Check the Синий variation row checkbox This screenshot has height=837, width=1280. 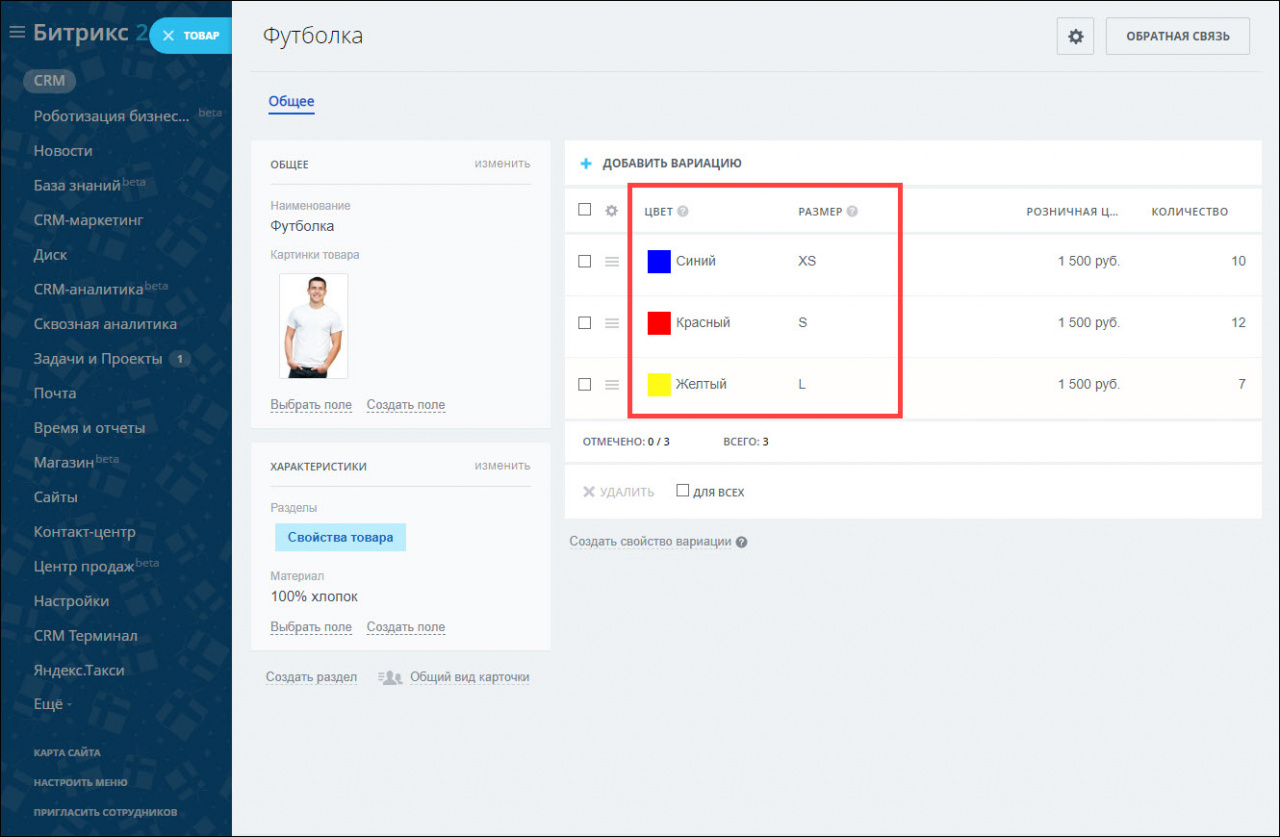tap(585, 261)
